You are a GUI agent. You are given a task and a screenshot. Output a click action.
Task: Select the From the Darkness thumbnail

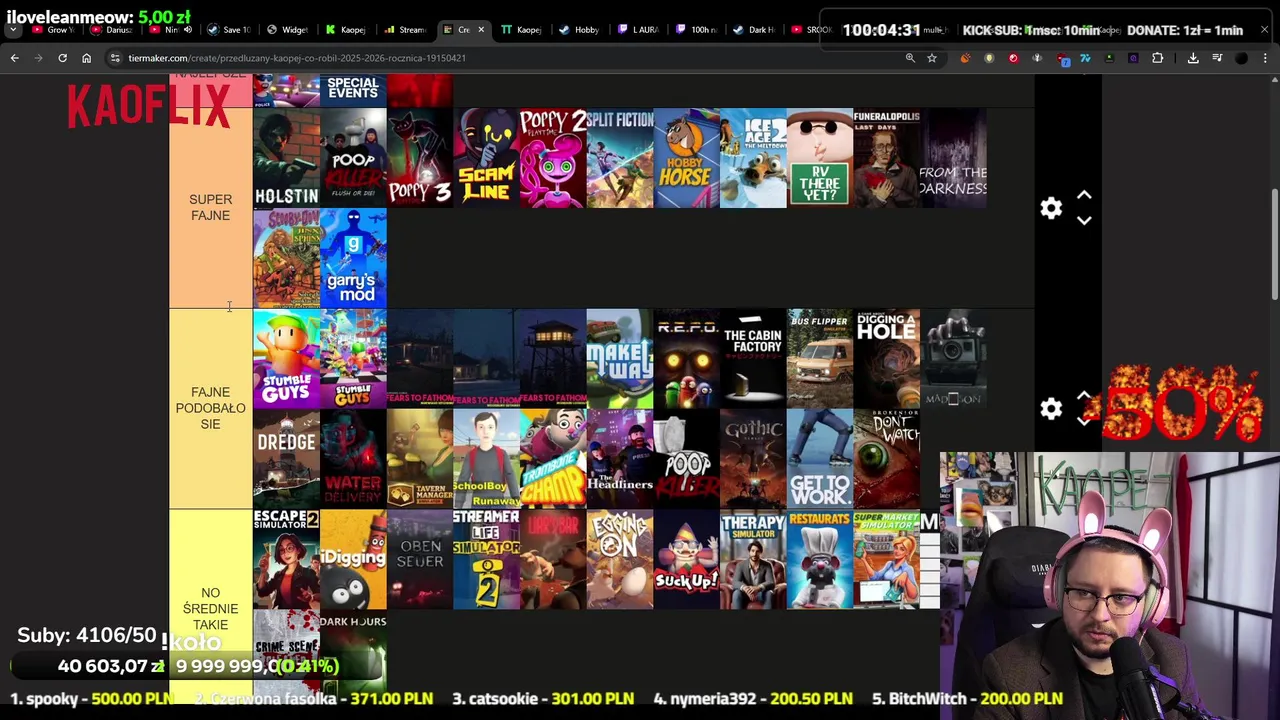click(953, 158)
